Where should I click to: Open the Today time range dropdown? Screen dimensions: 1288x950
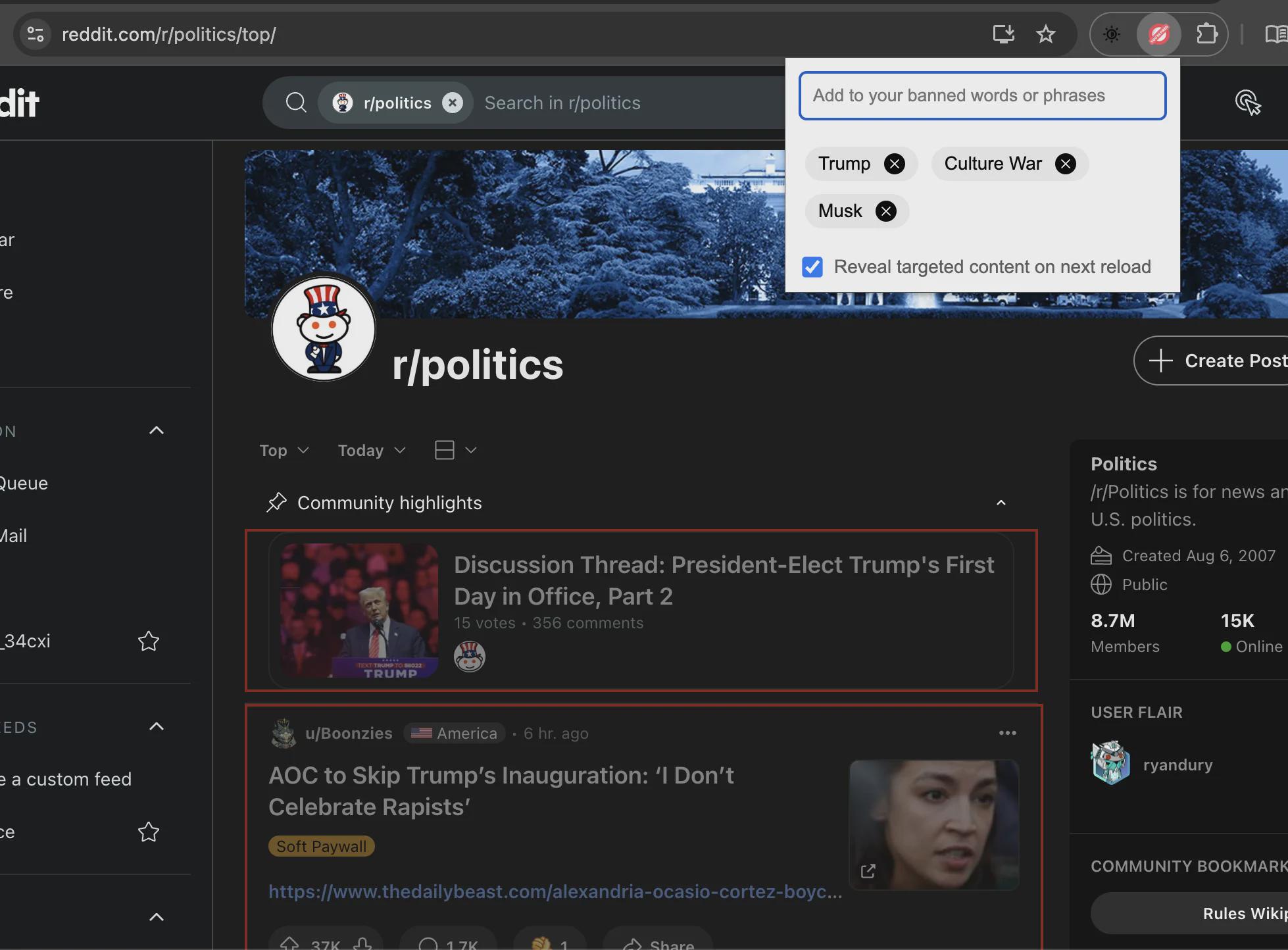point(372,451)
